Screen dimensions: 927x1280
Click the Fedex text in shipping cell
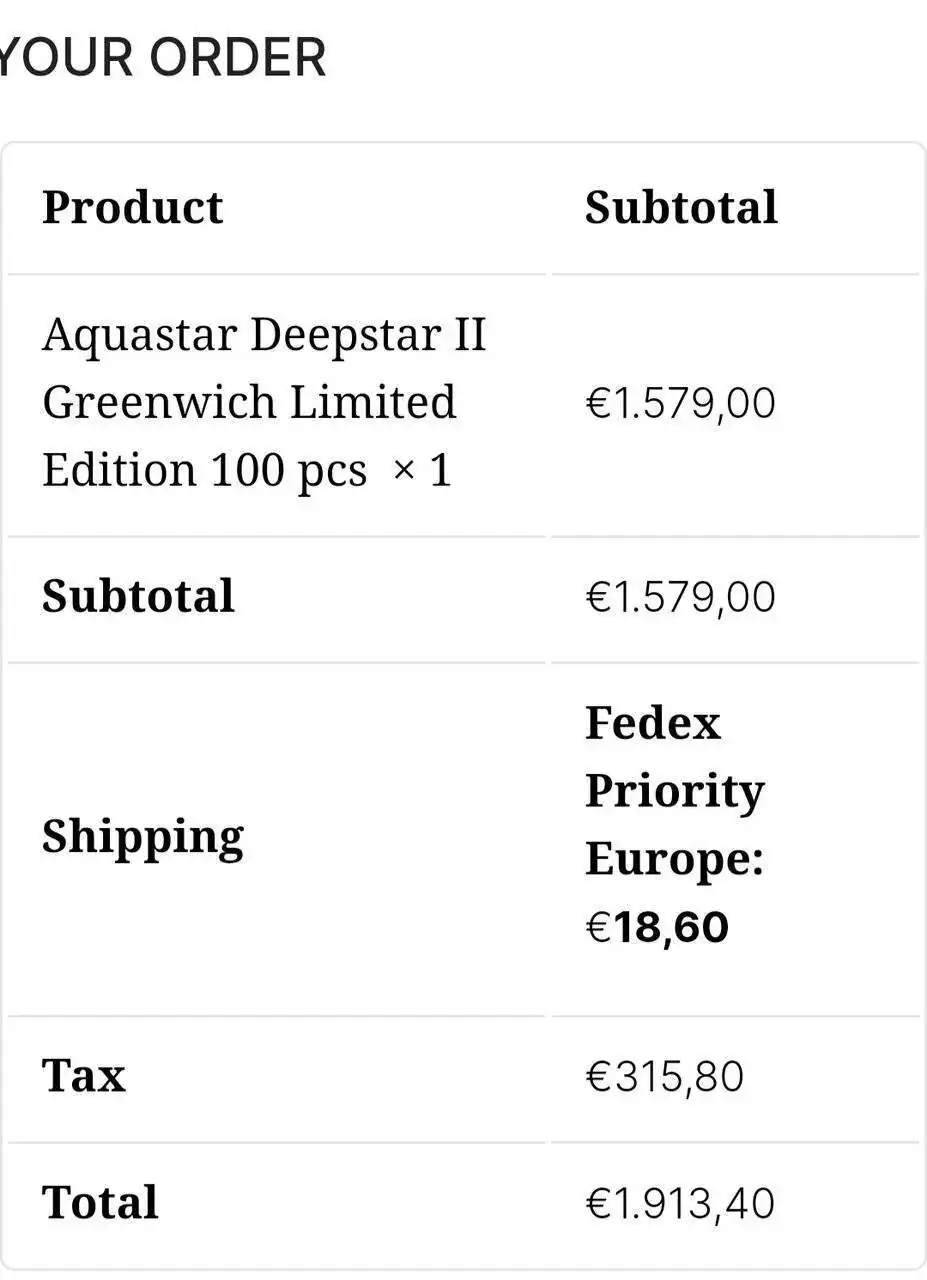(x=653, y=722)
